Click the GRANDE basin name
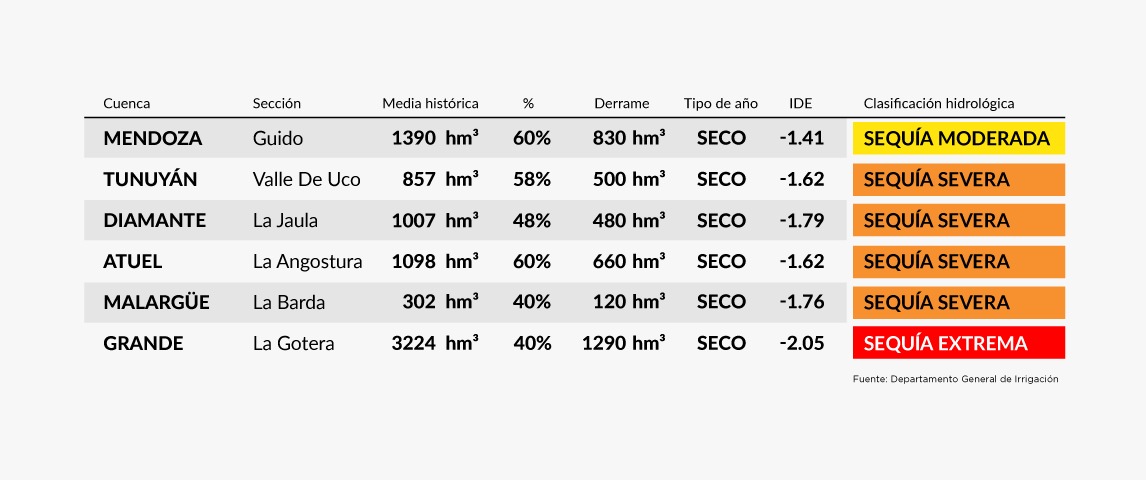Viewport: 1146px width, 480px height. click(143, 343)
